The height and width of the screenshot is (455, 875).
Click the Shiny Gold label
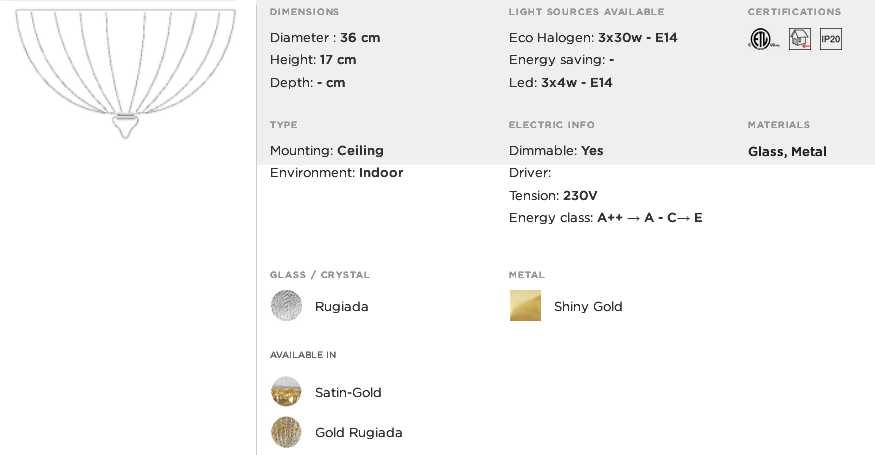coord(588,306)
